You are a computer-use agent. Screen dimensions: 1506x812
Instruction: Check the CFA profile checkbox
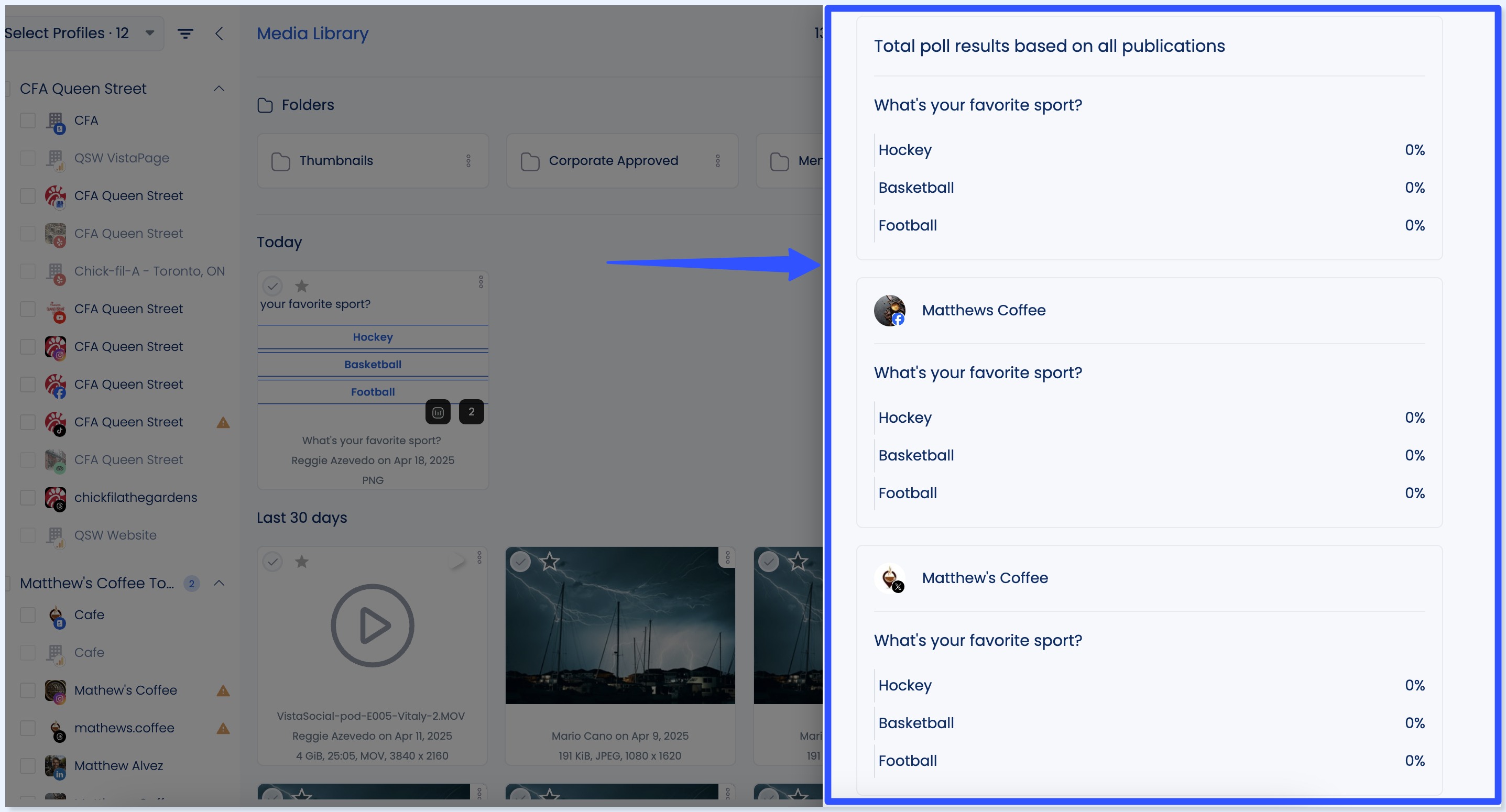pos(27,120)
